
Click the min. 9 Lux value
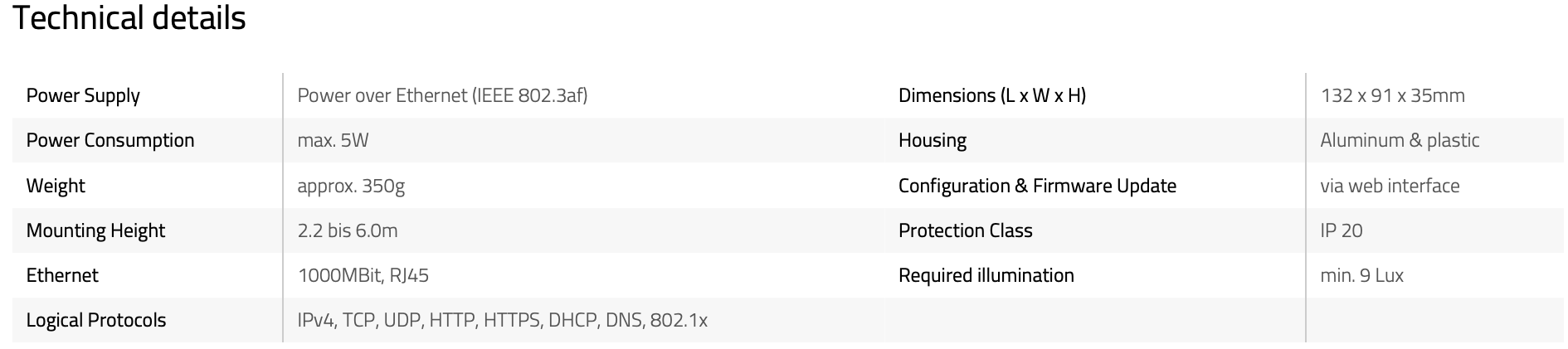tap(1361, 275)
